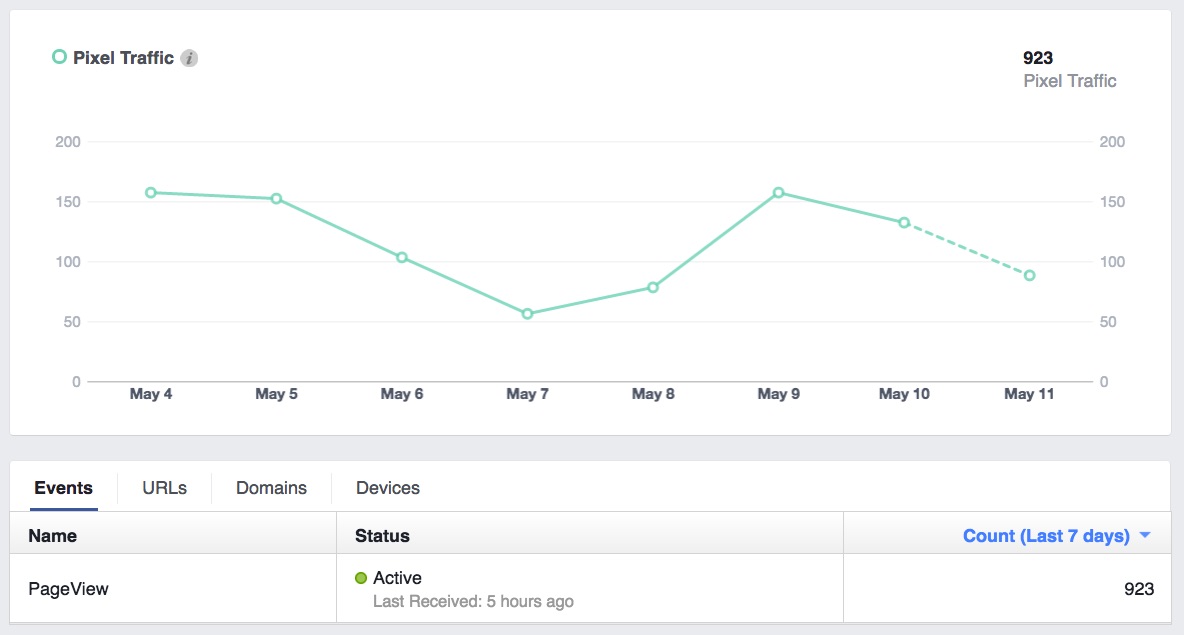The width and height of the screenshot is (1184, 635).
Task: Click the 150 label on right axis
Action: click(x=1112, y=202)
